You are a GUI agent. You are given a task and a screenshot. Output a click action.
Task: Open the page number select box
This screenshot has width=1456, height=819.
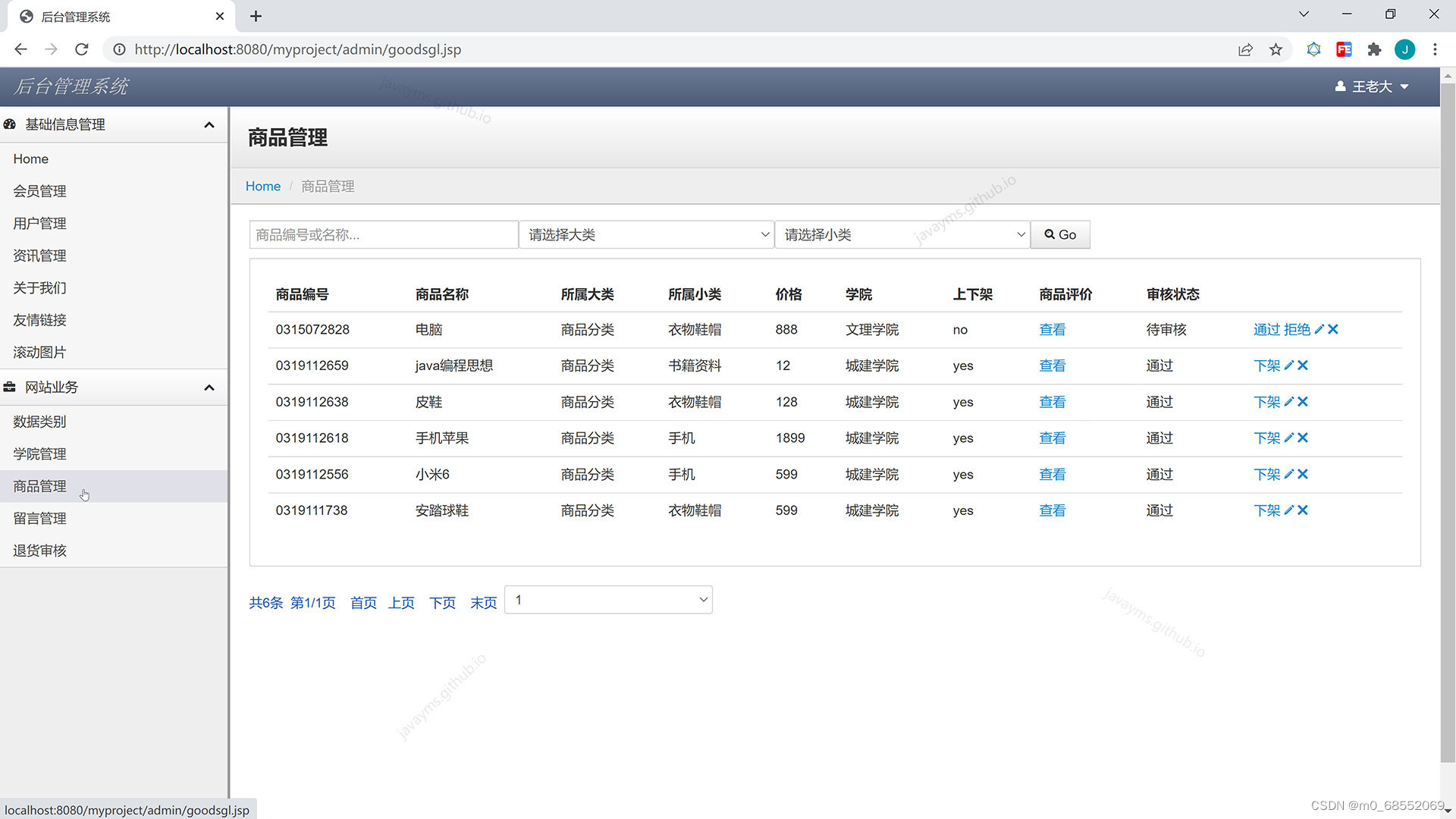tap(608, 600)
